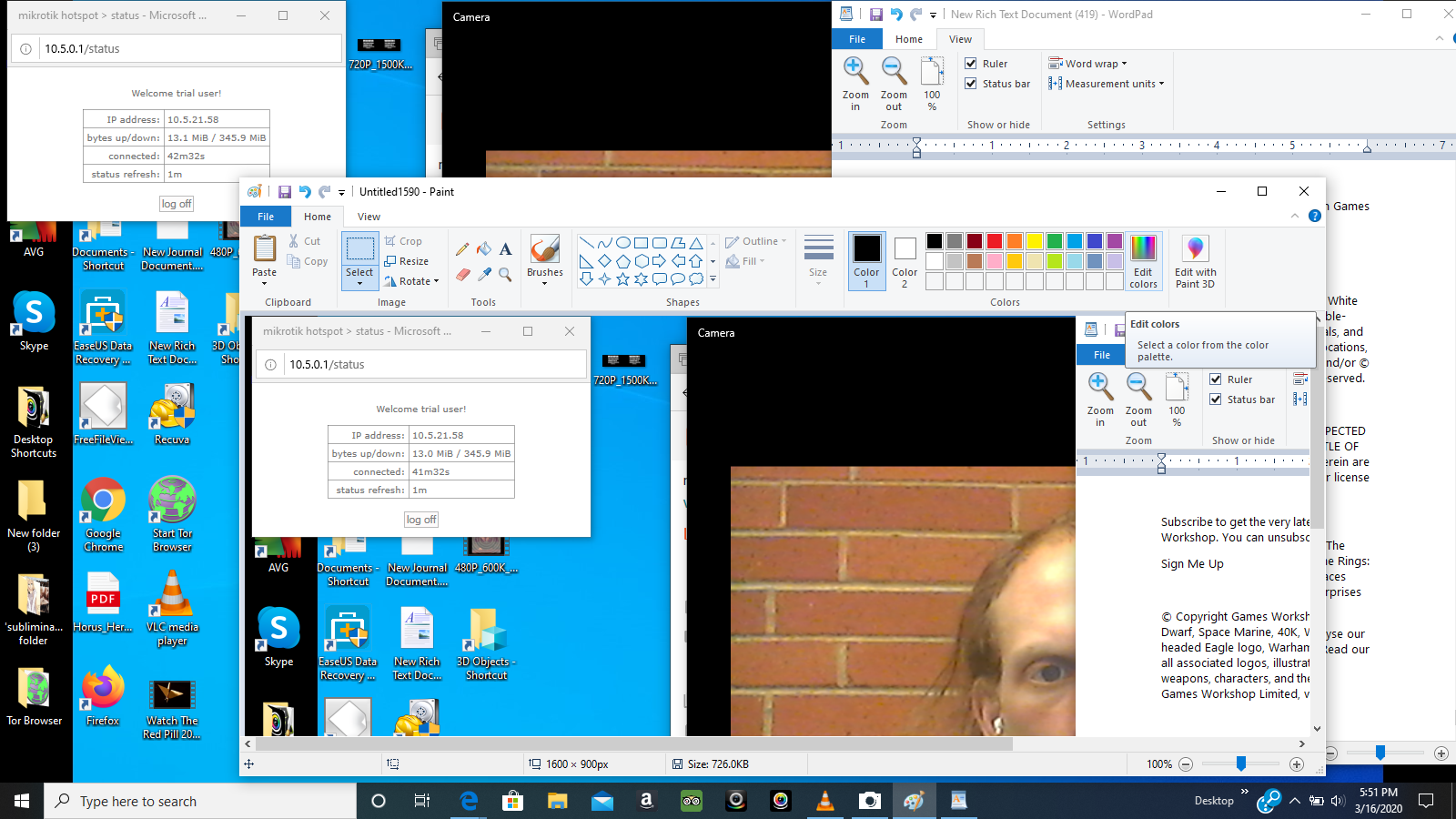Open Skype from the desktop
1456x819 pixels.
34,322
